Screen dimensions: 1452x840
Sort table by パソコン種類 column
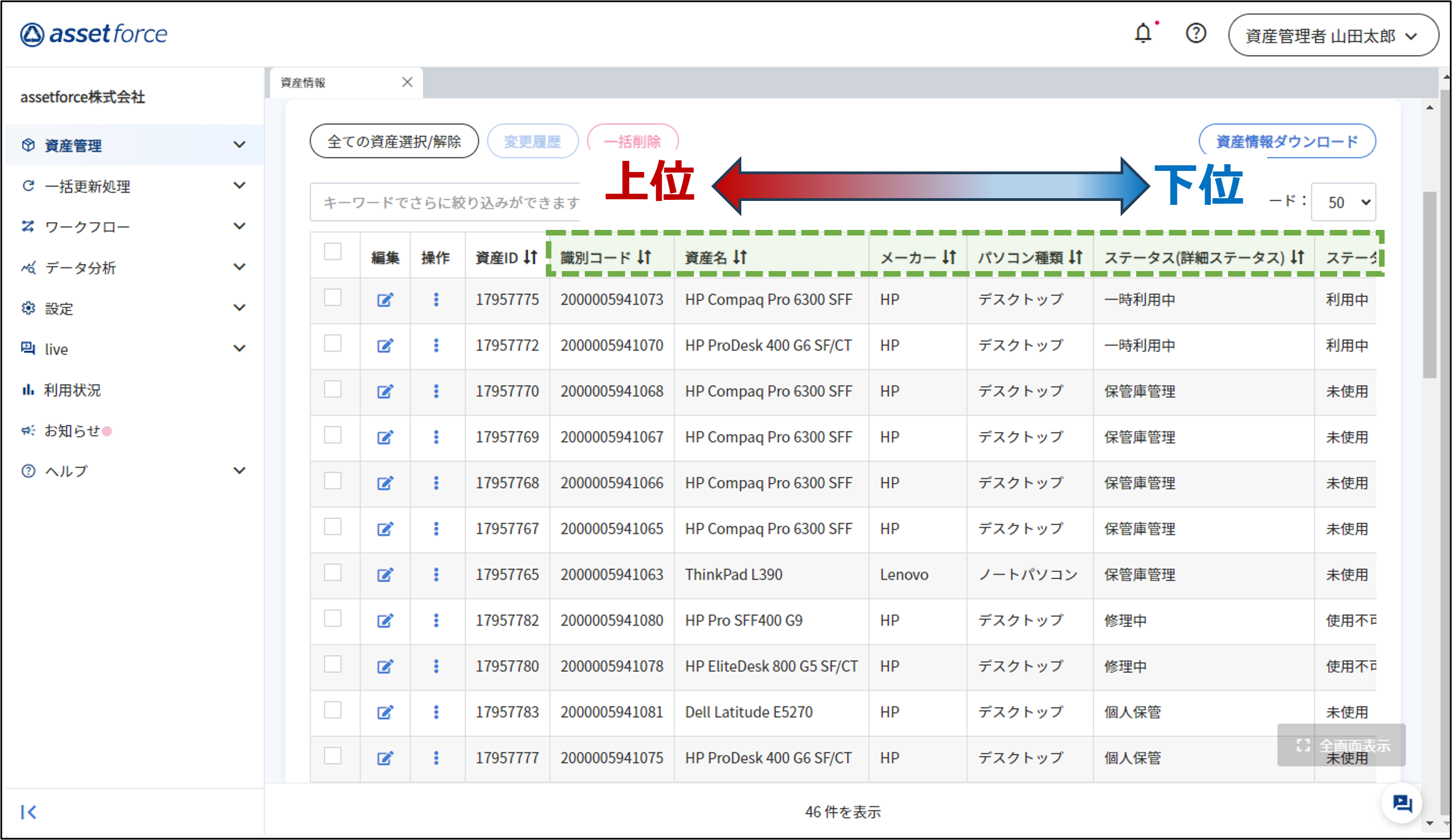1075,257
